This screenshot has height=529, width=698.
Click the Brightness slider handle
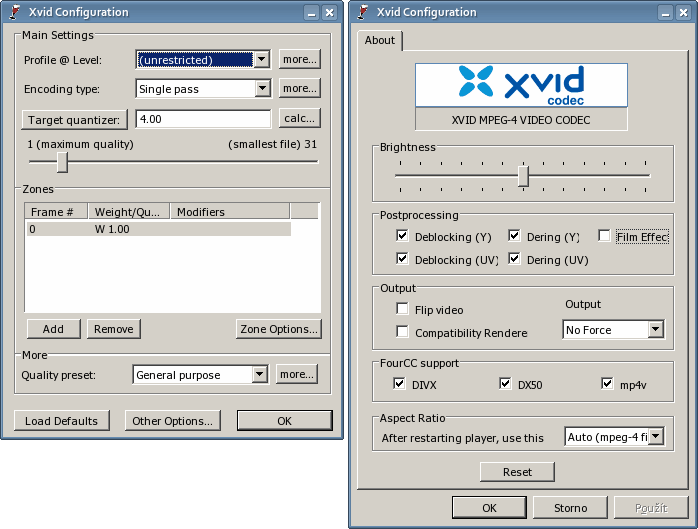(524, 176)
